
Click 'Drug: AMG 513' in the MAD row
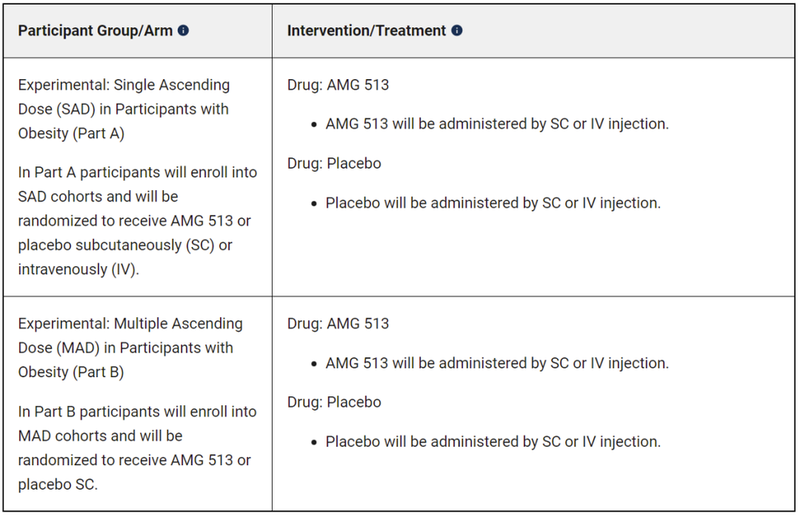click(338, 324)
